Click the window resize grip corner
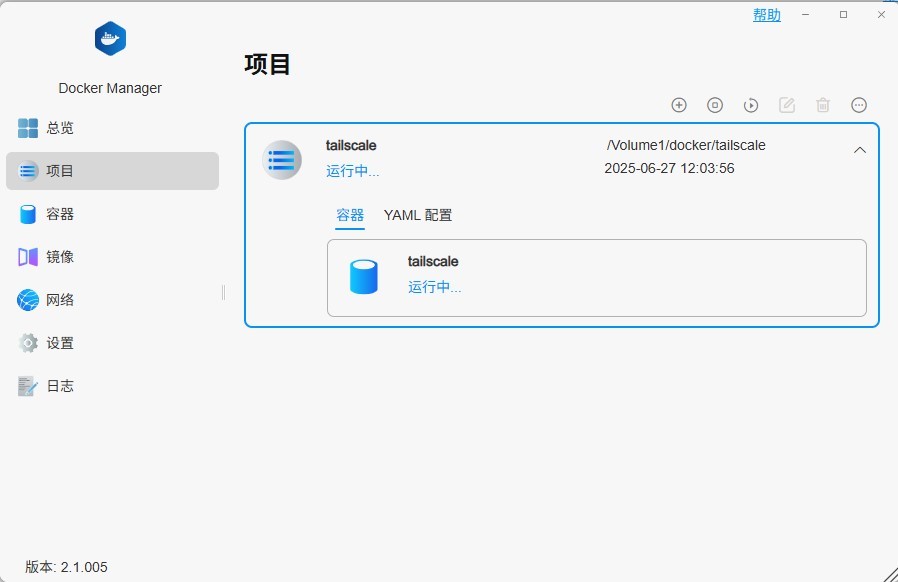 (891, 575)
